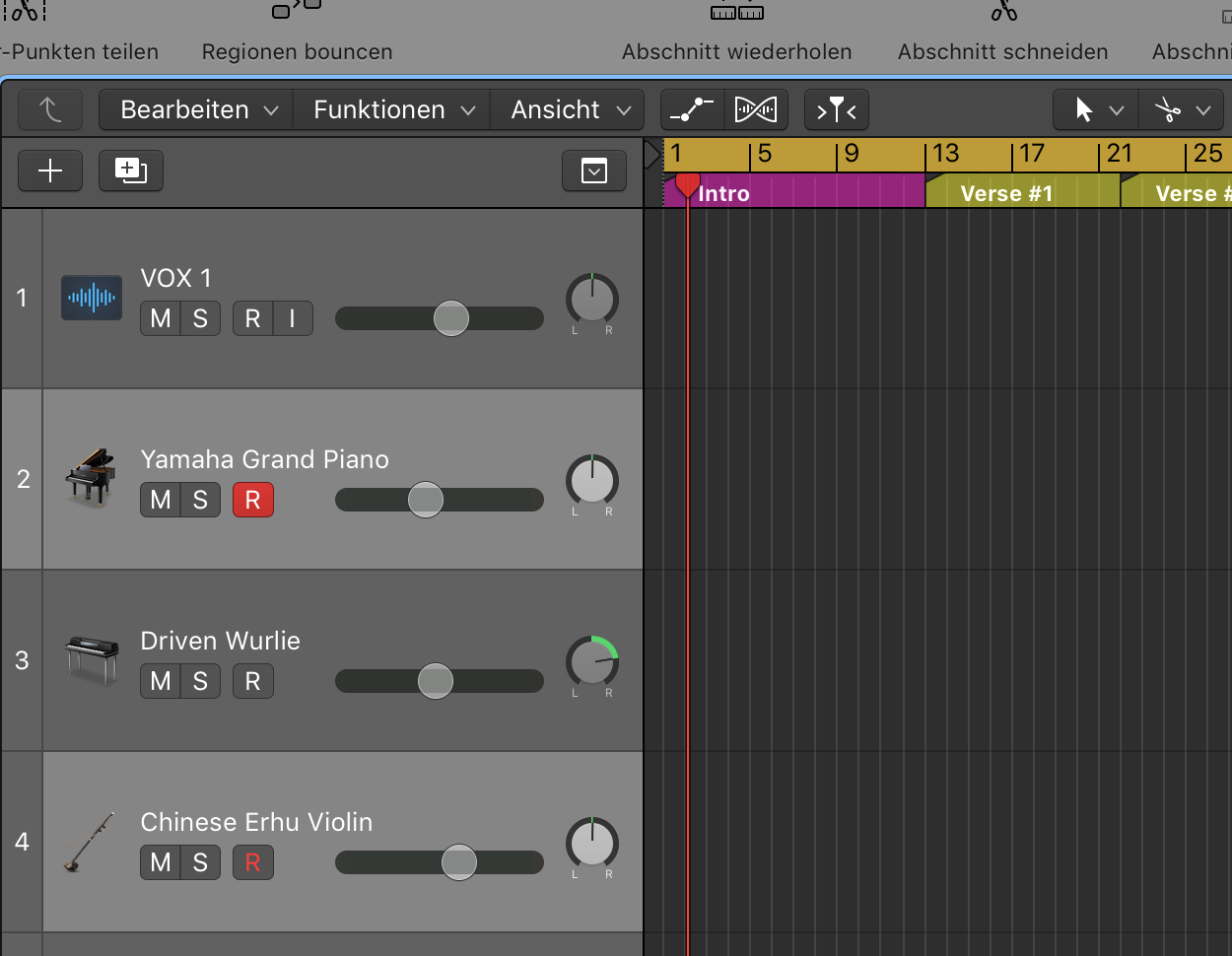Image resolution: width=1232 pixels, height=956 pixels.
Task: Disable record on Yamaha Grand Piano
Action: (x=252, y=500)
